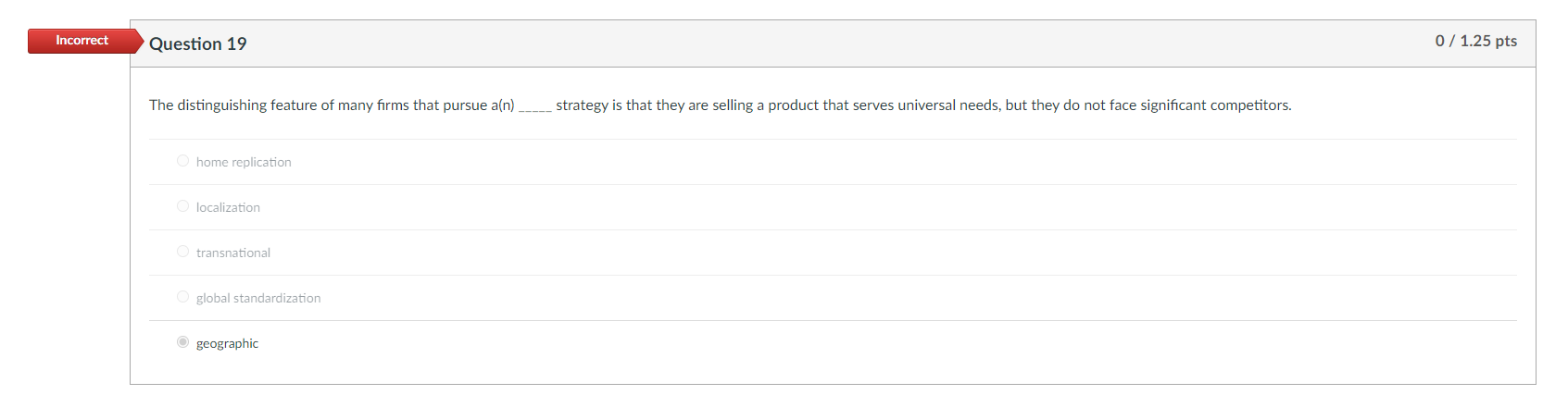Click the 'transnational' answer label
1568x395 pixels.
pyautogui.click(x=233, y=253)
